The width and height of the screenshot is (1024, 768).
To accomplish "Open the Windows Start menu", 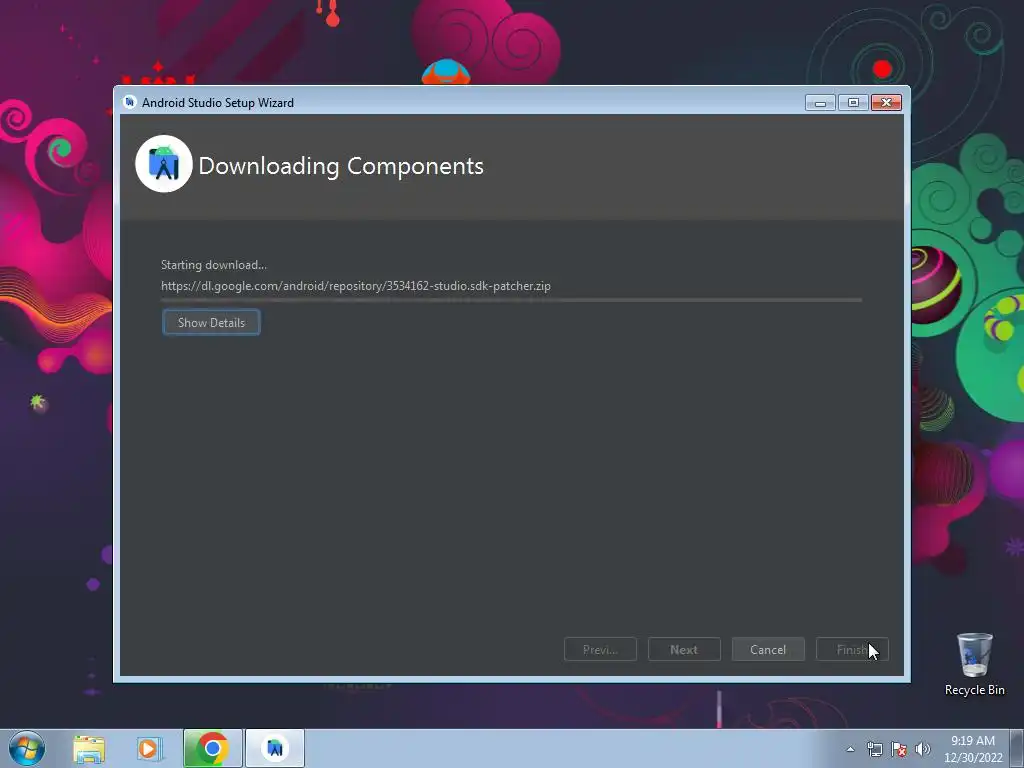I will pyautogui.click(x=27, y=748).
